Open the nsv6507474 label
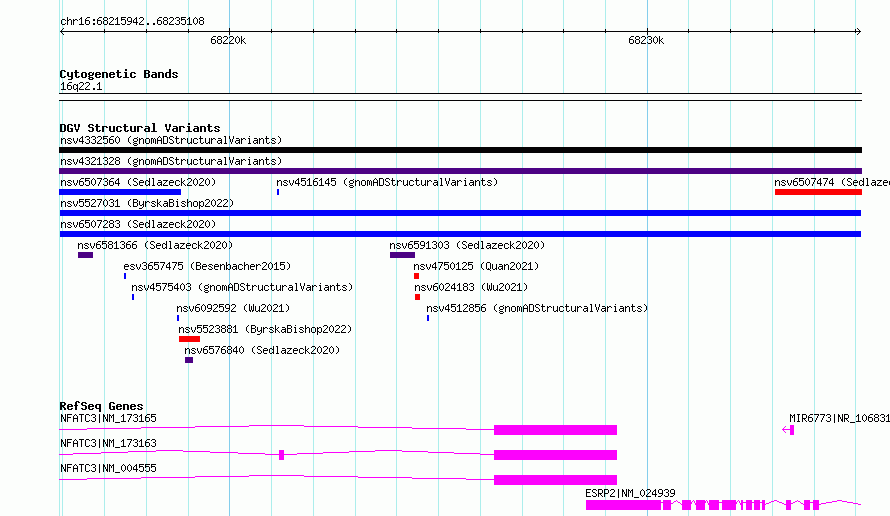The image size is (890, 516). pos(832,182)
